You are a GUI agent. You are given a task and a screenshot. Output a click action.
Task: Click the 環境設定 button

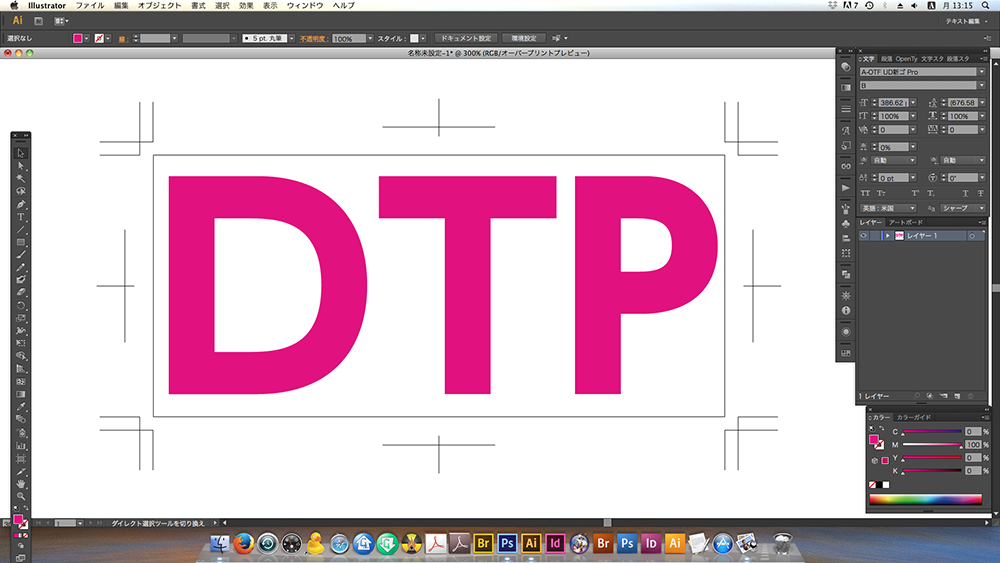(526, 38)
